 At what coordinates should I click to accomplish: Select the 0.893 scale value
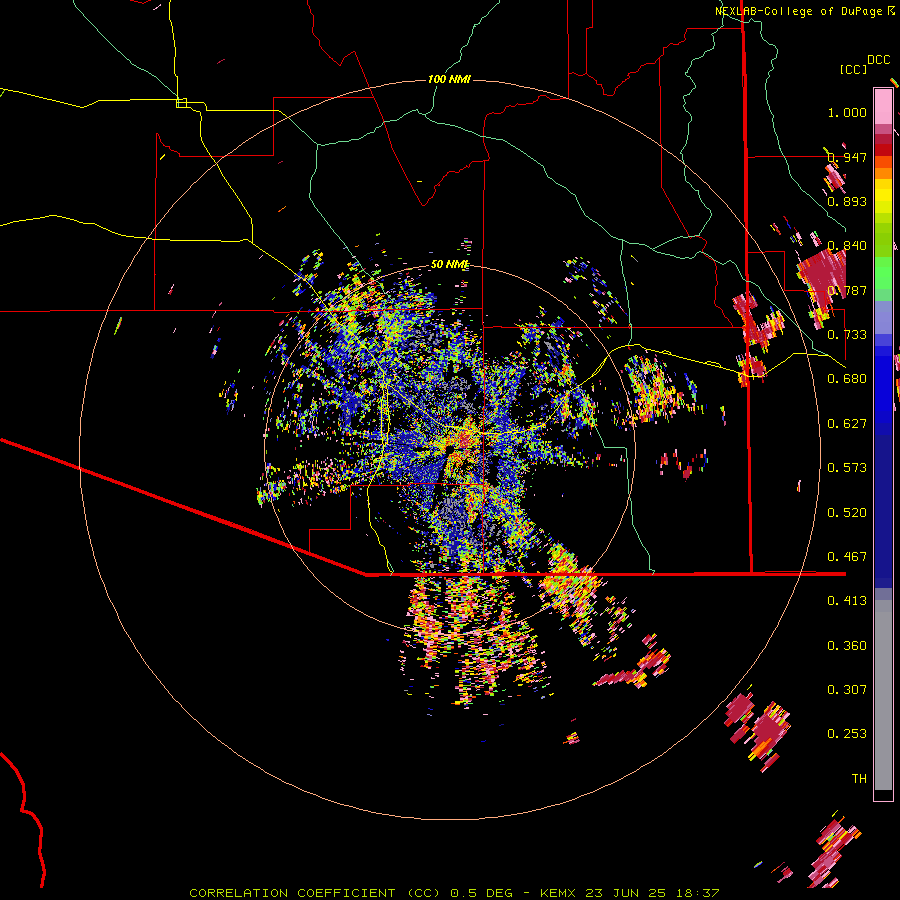pos(847,201)
